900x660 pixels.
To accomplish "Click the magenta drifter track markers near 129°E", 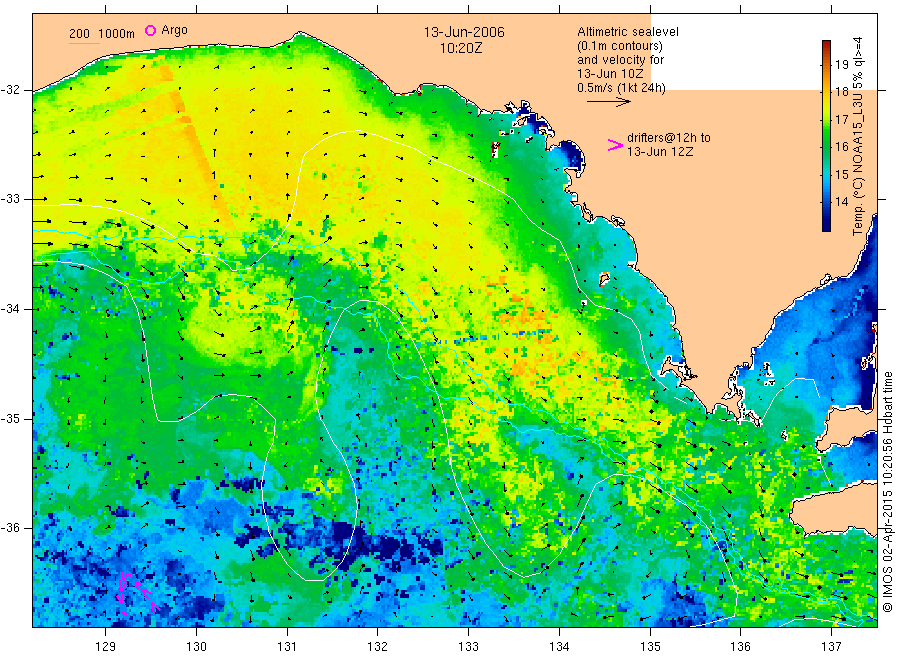I will pos(137,593).
